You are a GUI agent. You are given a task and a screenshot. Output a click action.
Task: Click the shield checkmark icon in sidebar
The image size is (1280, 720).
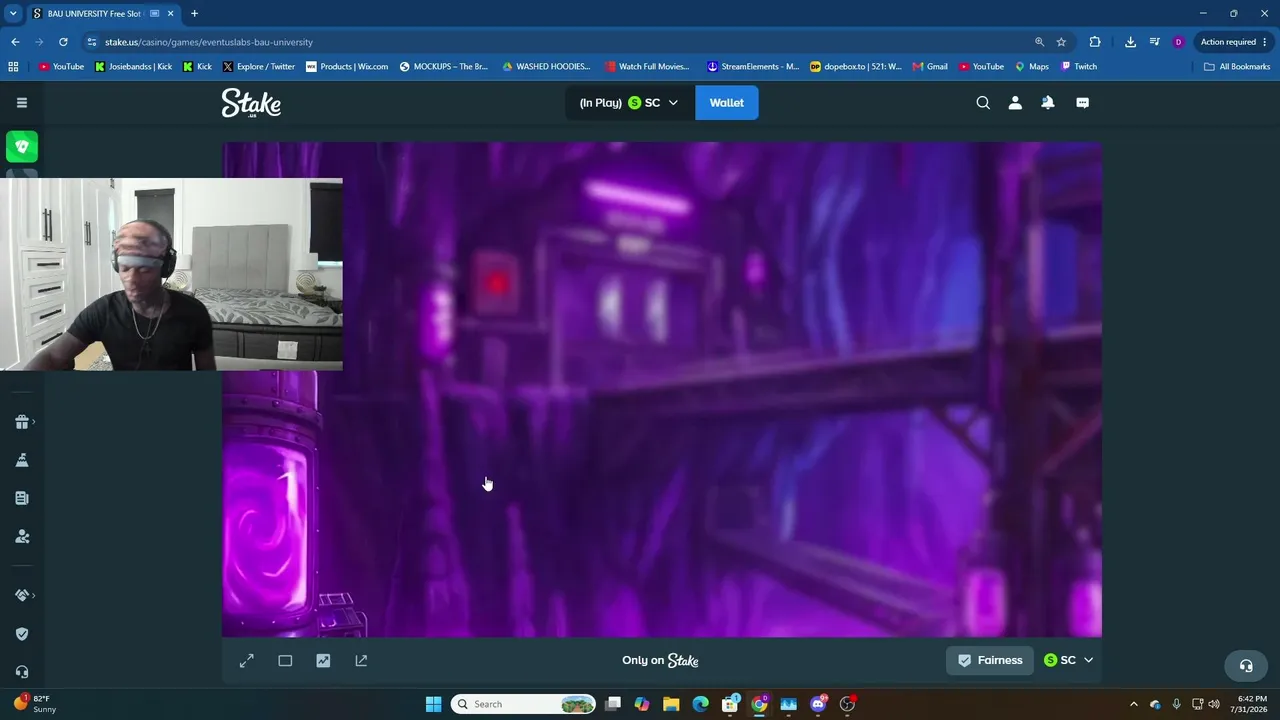[22, 634]
